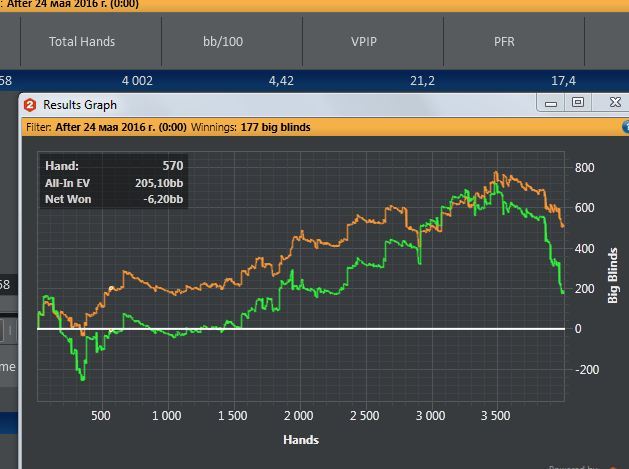The height and width of the screenshot is (469, 629).
Task: Click the Hand 570 tooltip value
Action: pyautogui.click(x=173, y=166)
